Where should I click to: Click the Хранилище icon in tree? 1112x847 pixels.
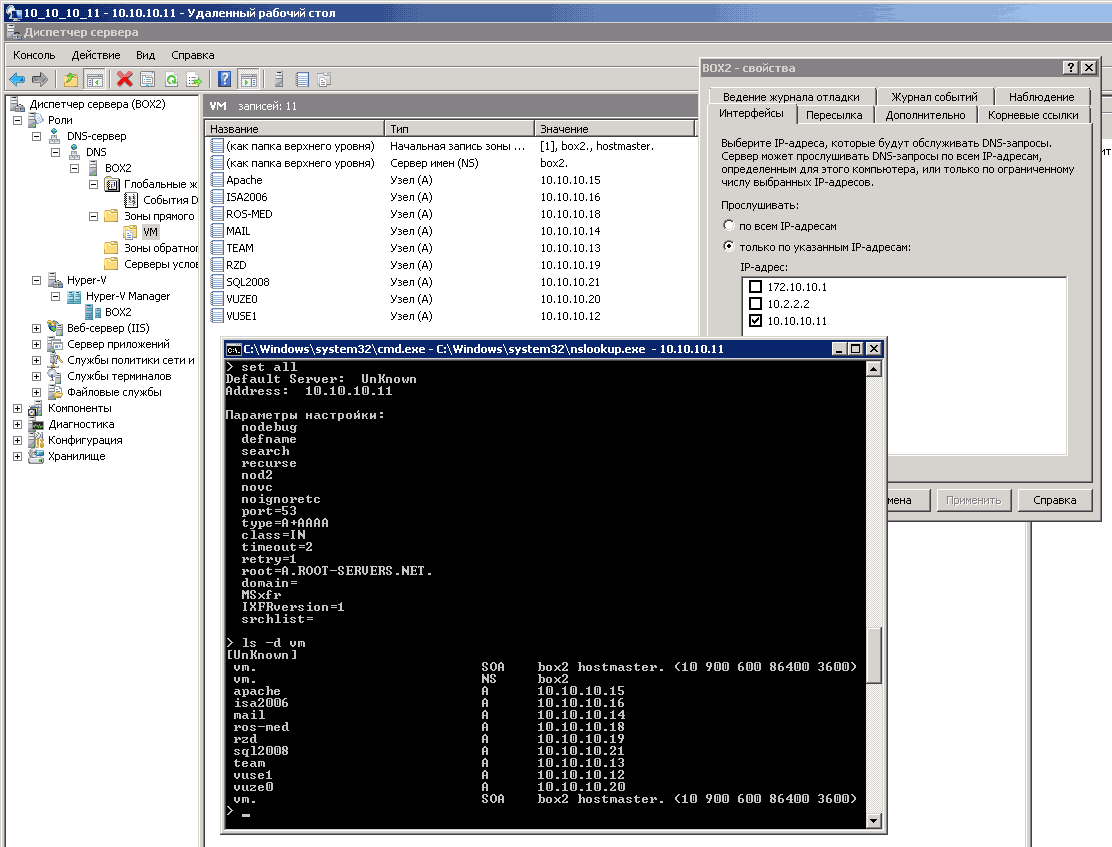click(36, 456)
